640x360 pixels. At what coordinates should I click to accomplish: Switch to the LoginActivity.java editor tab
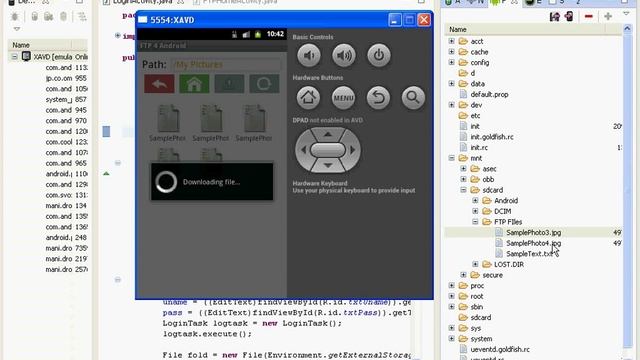pyautogui.click(x=143, y=2)
